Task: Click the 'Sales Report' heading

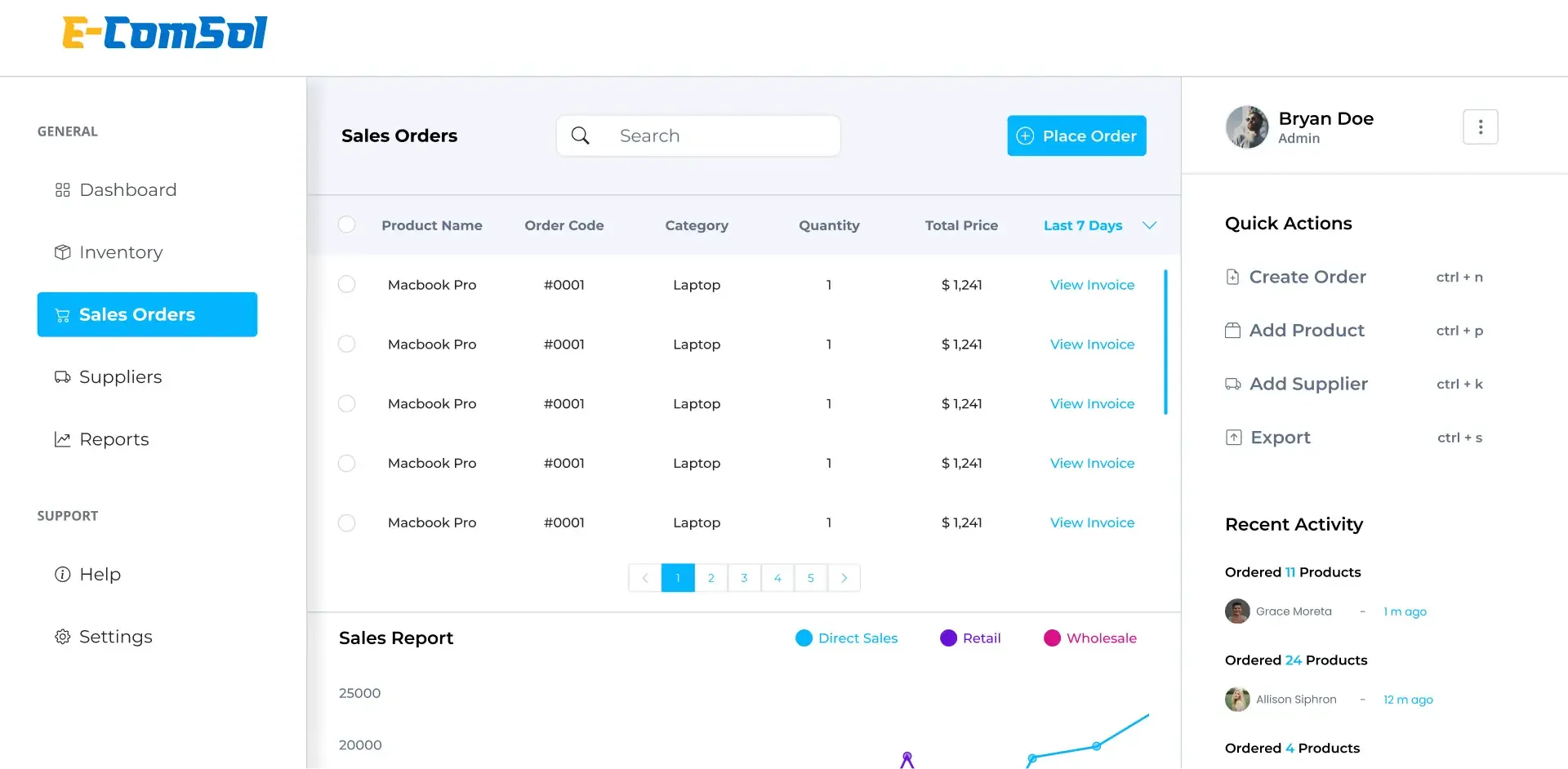Action: click(396, 638)
